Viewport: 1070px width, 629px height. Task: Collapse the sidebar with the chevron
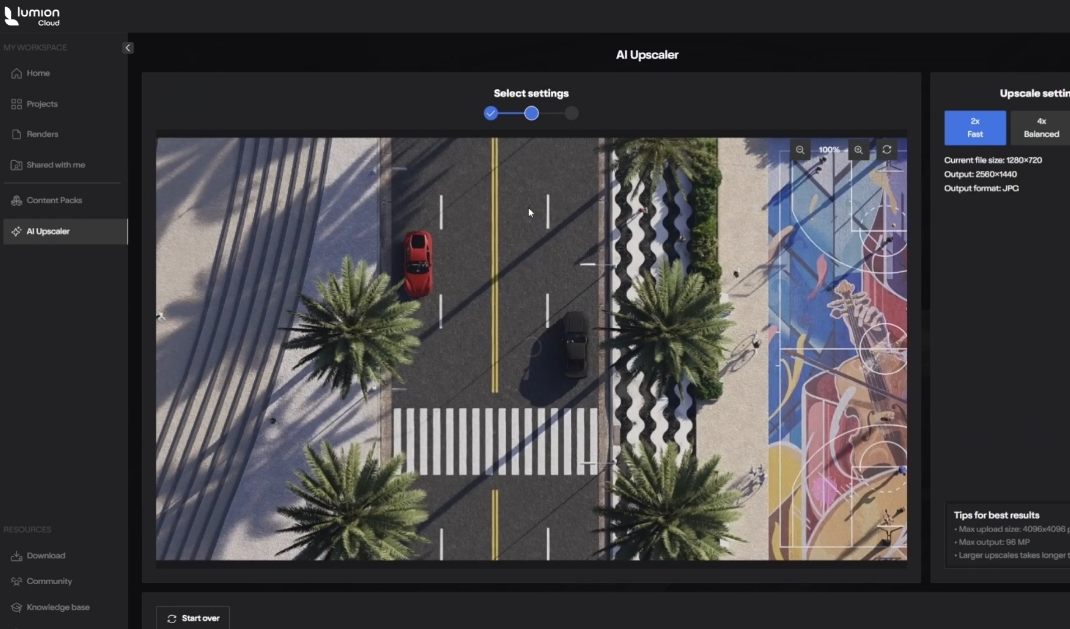[128, 48]
